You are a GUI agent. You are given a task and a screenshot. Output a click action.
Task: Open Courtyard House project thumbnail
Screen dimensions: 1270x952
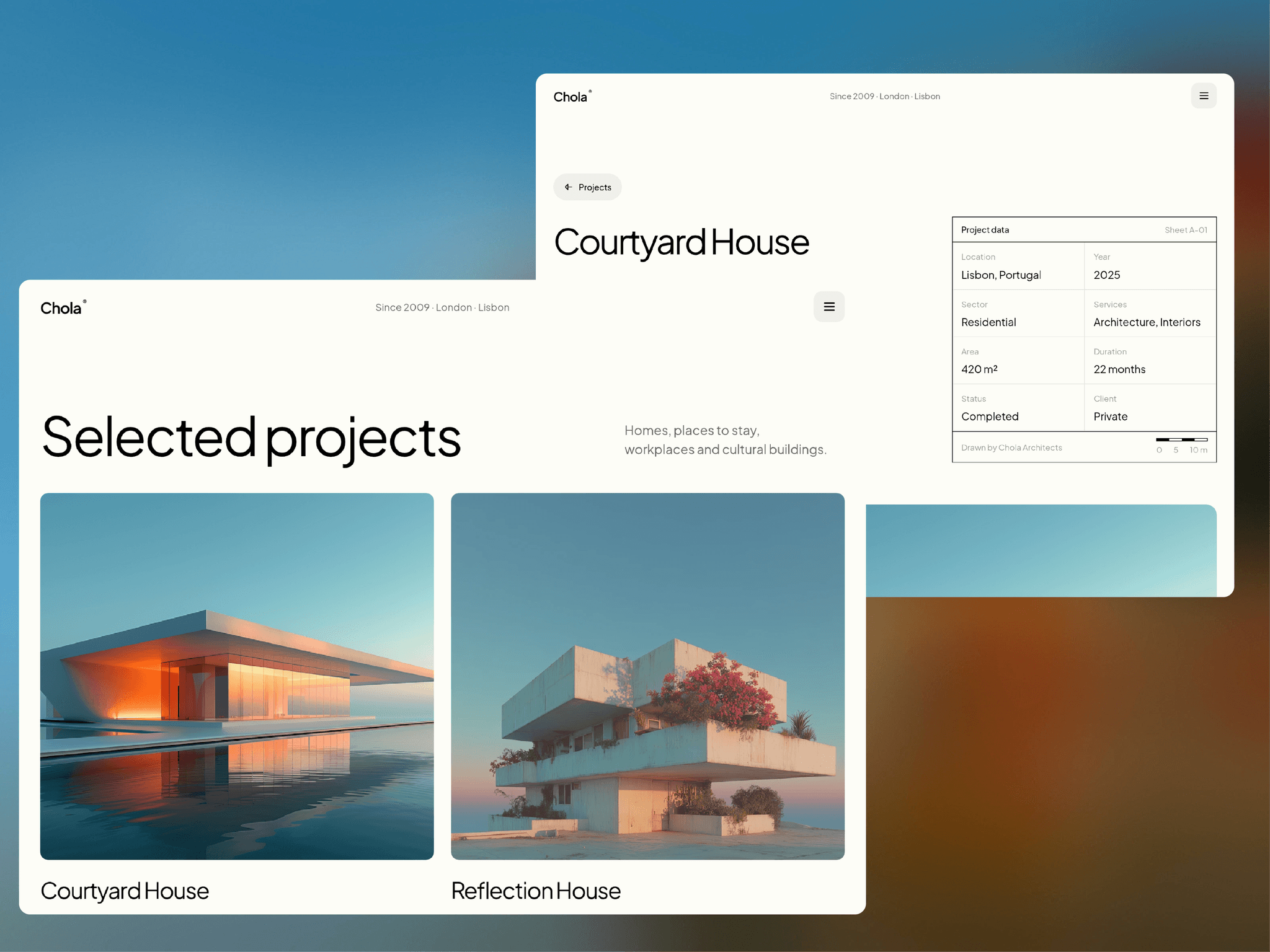coord(237,676)
